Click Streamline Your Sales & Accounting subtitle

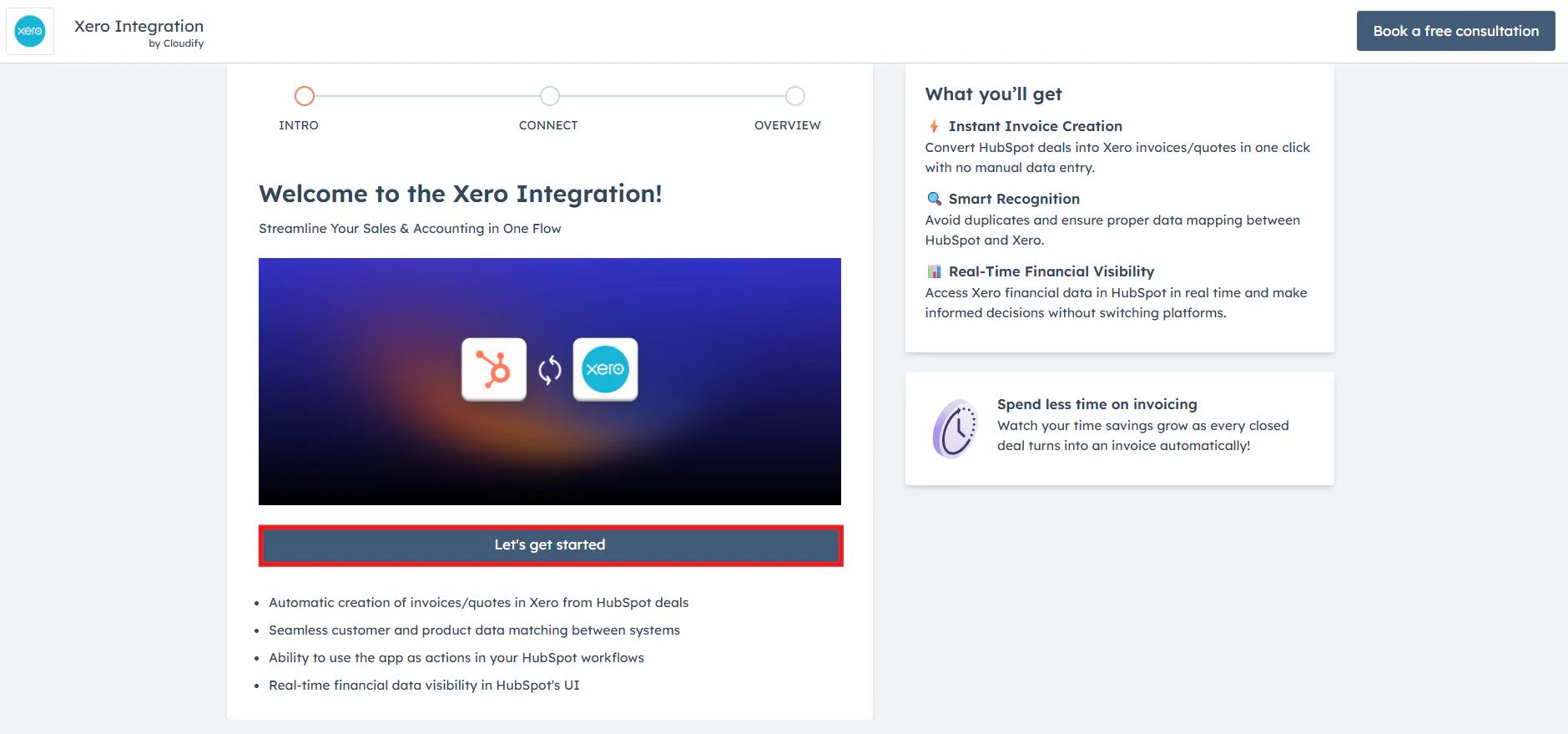coord(410,229)
